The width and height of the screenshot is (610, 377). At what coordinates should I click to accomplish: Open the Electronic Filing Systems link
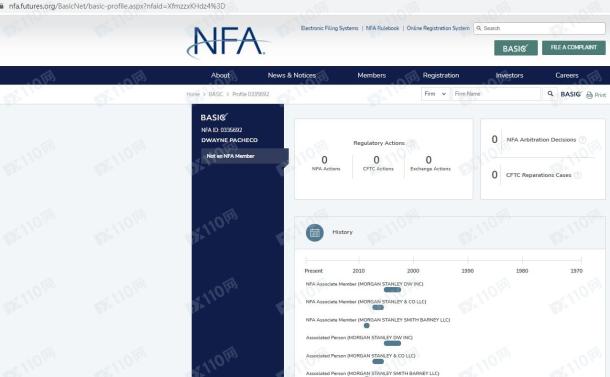click(330, 28)
